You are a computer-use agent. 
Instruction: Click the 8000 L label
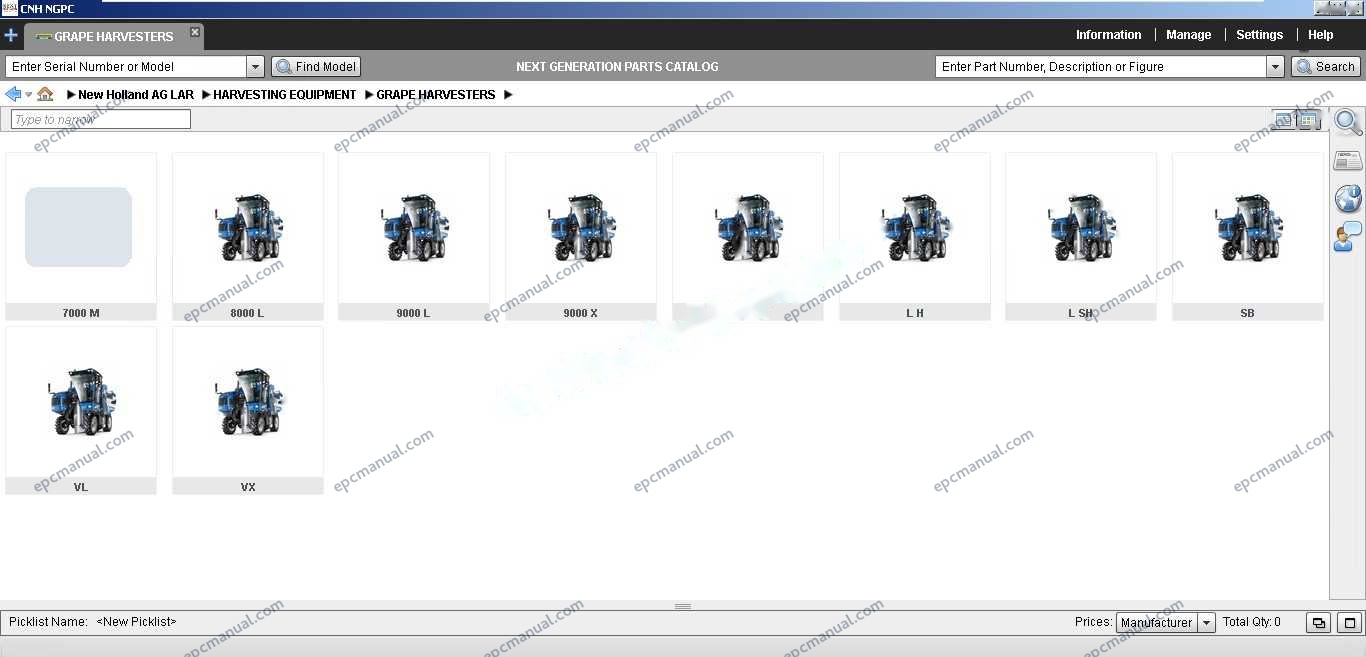click(x=247, y=313)
